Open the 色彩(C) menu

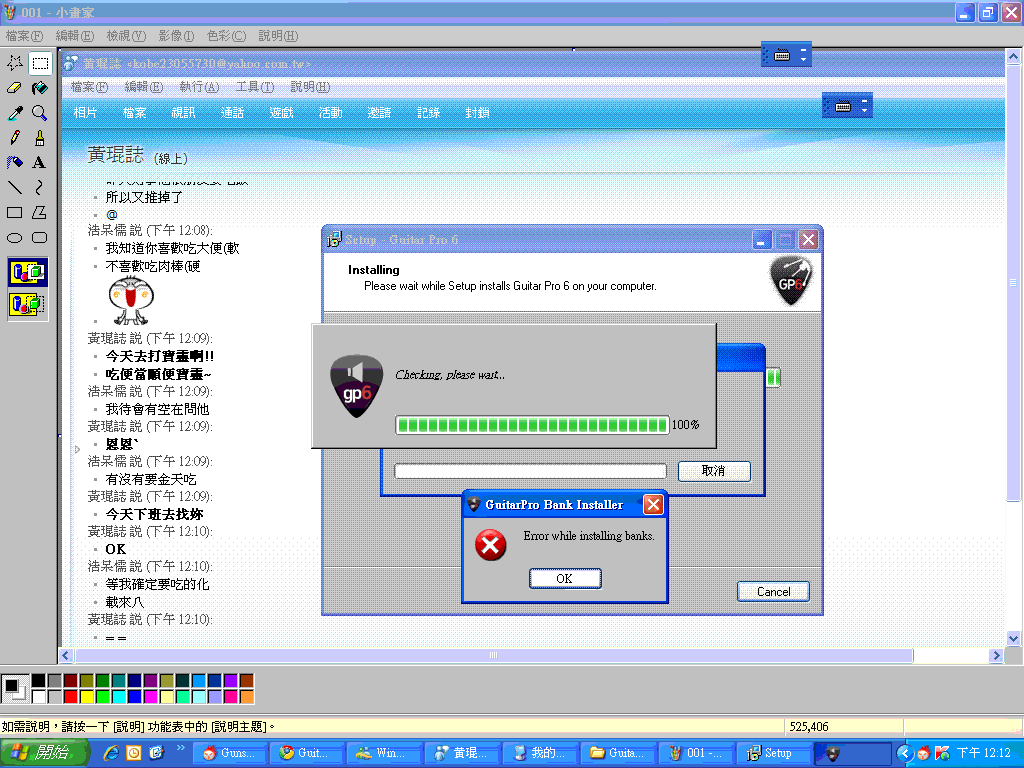coord(226,36)
